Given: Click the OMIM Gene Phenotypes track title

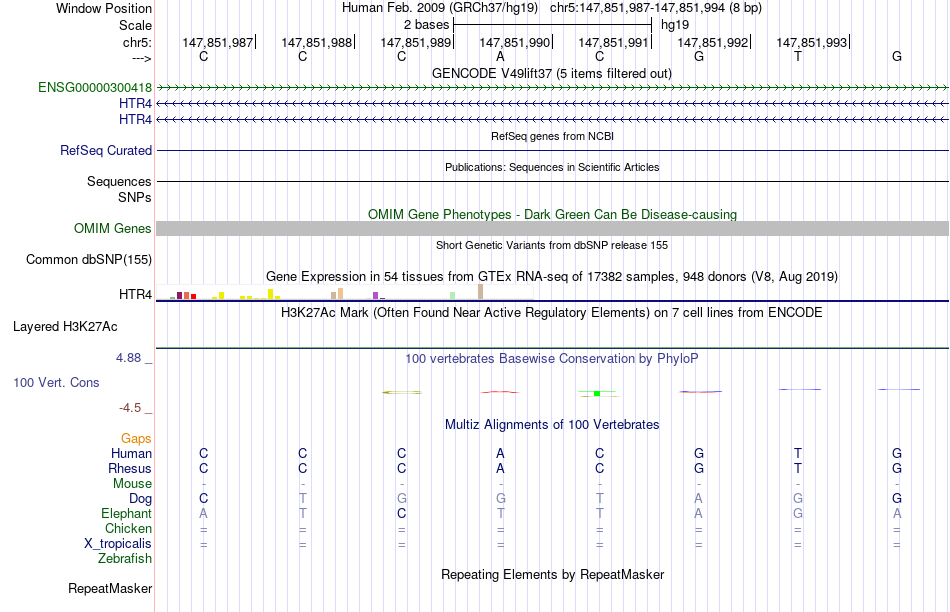Looking at the screenshot, I should pos(552,215).
